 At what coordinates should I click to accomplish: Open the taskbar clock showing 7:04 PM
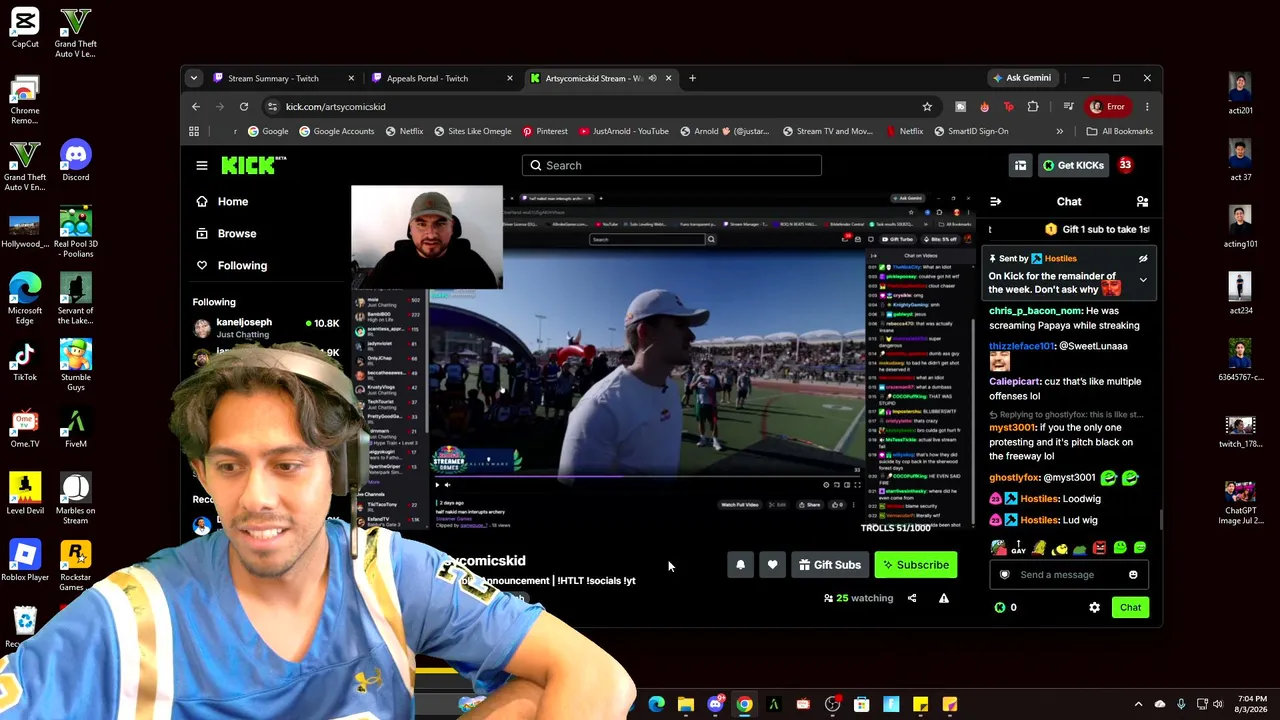pyautogui.click(x=1250, y=704)
